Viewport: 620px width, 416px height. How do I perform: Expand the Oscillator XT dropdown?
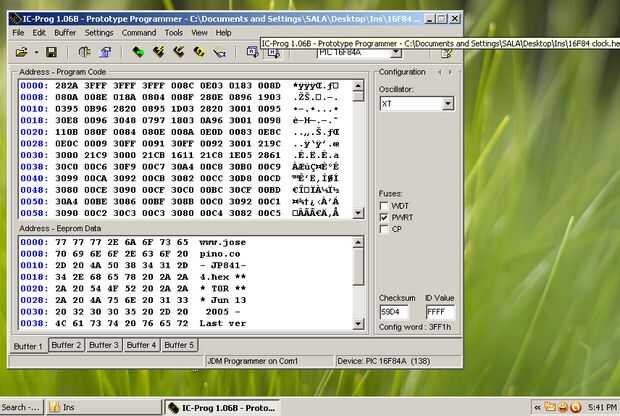pyautogui.click(x=448, y=104)
